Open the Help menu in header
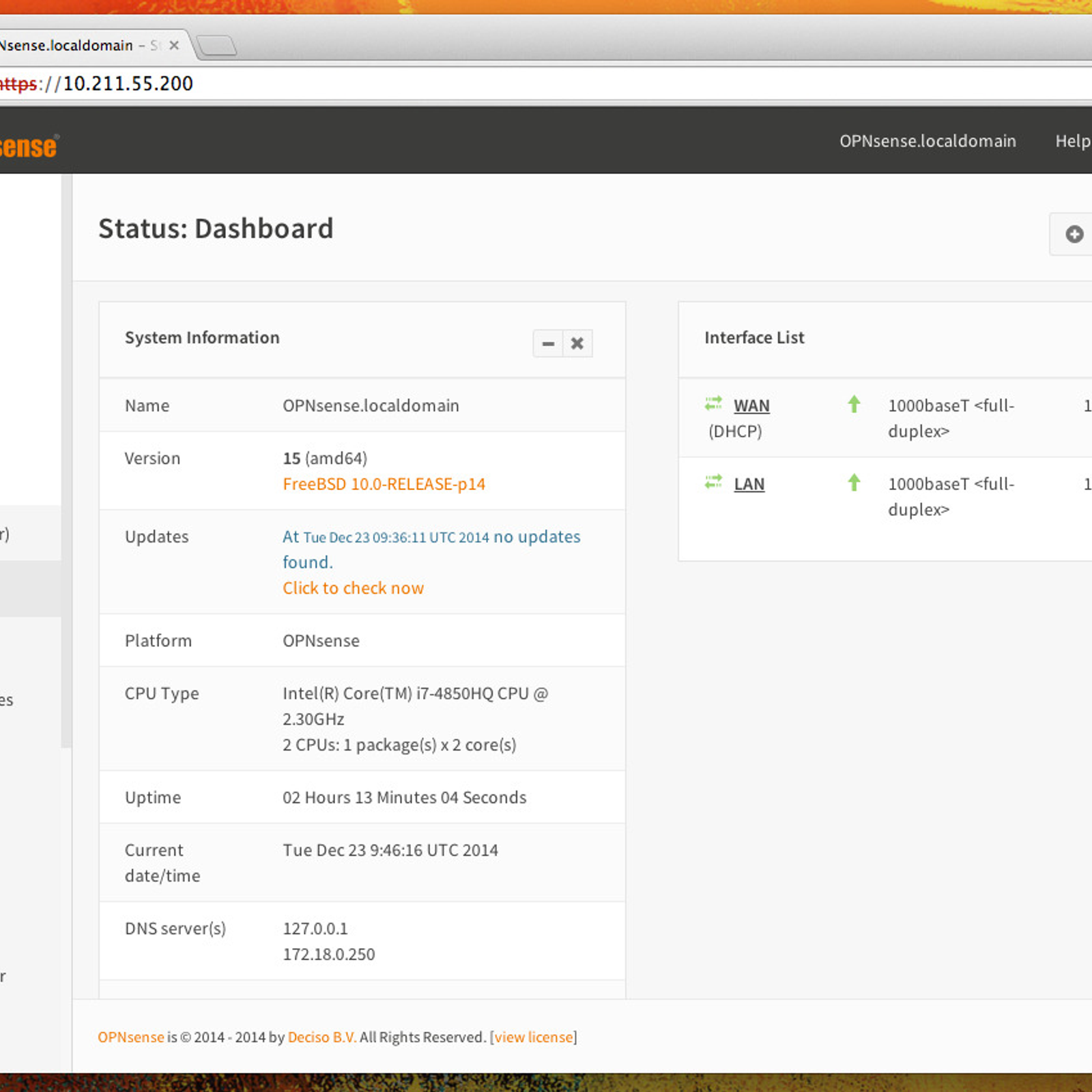Viewport: 1092px width, 1092px height. tap(1073, 141)
